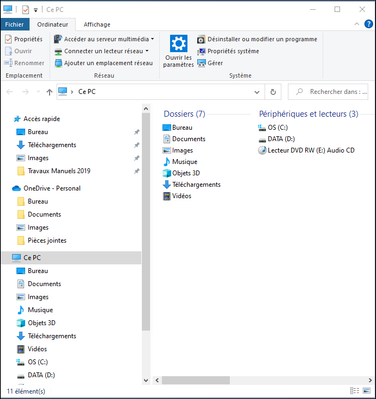The image size is (376, 399).
Task: Click Accéder au serveur multimédia
Action: pyautogui.click(x=104, y=39)
